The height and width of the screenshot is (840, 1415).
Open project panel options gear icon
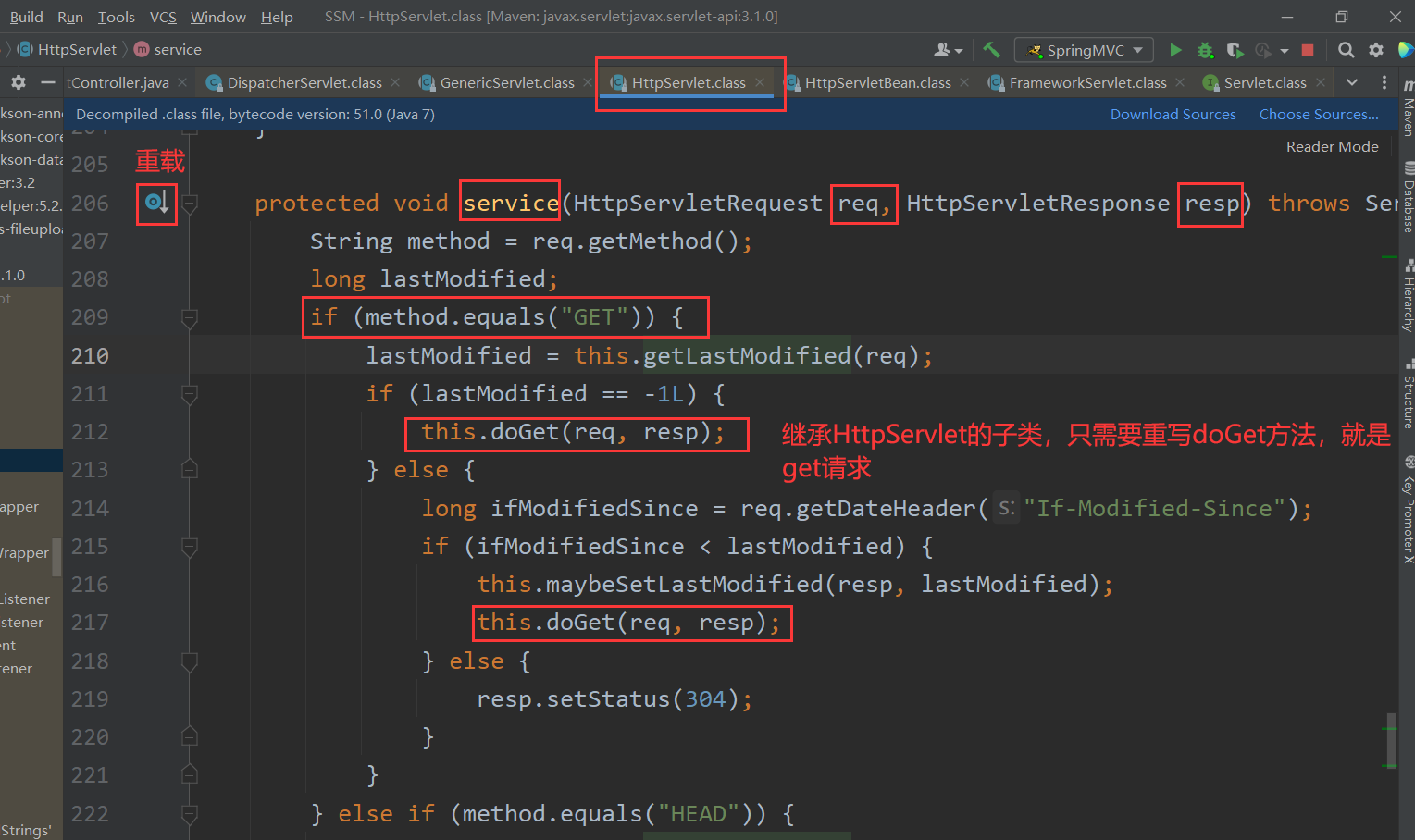(19, 82)
